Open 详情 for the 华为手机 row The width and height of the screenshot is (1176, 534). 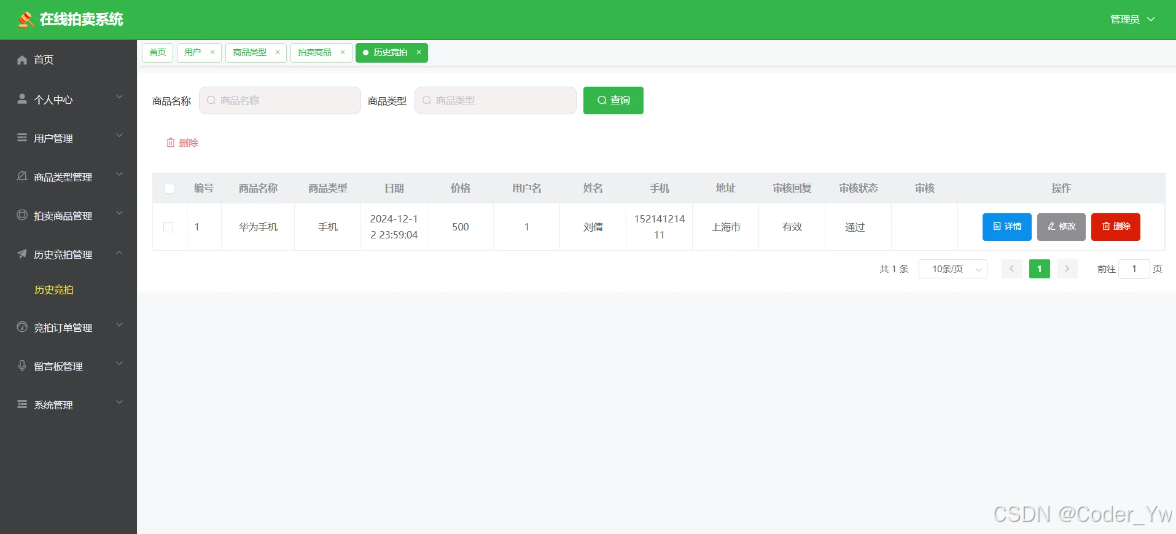click(1007, 226)
